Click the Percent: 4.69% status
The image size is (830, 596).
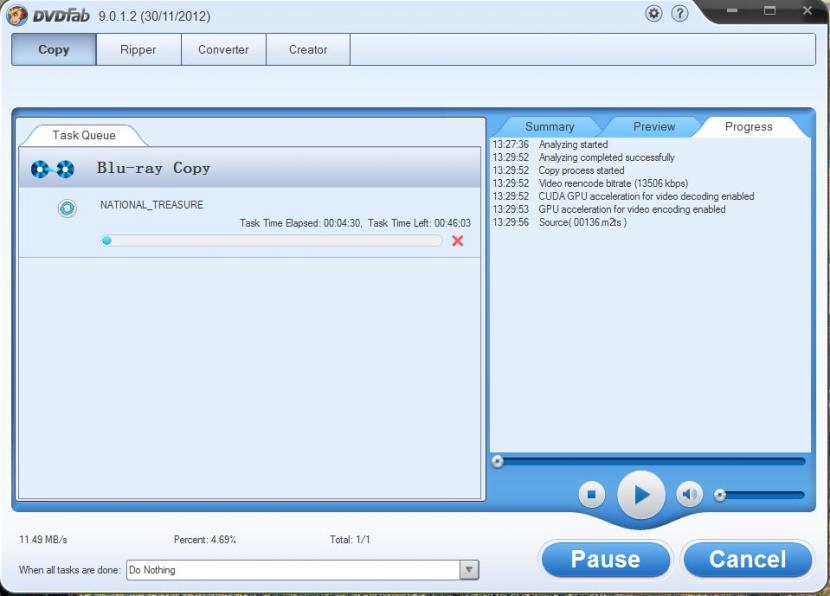(205, 540)
